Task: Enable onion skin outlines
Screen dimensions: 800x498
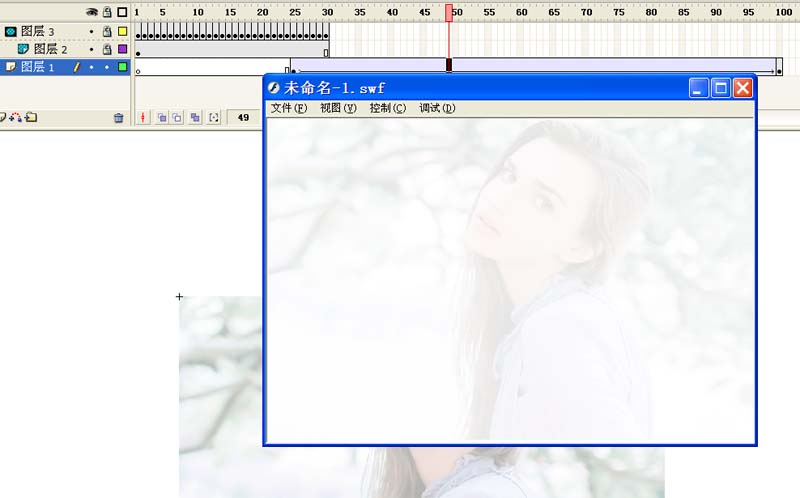Action: pyautogui.click(x=177, y=117)
